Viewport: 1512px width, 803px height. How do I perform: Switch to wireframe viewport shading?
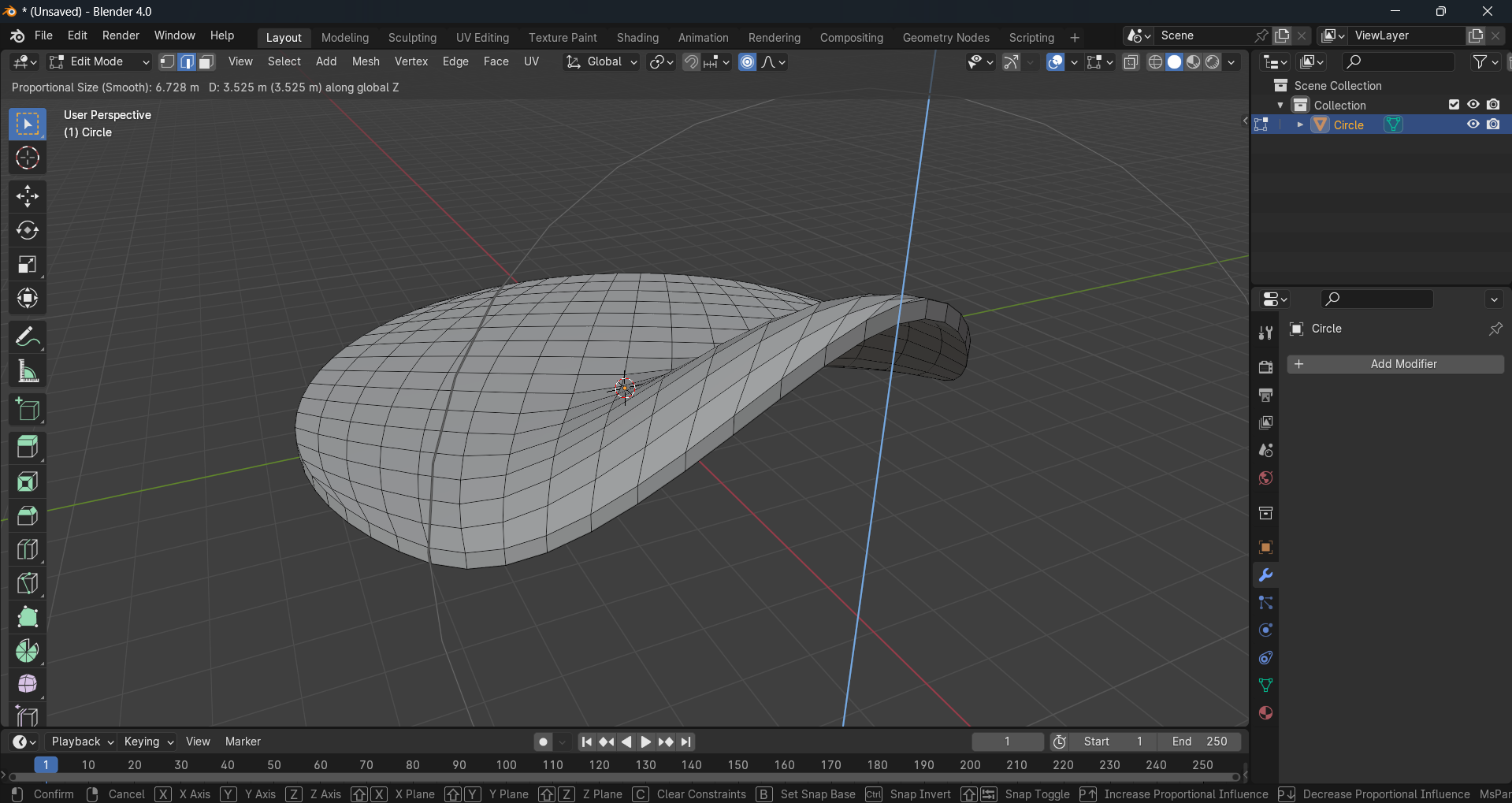click(1155, 61)
